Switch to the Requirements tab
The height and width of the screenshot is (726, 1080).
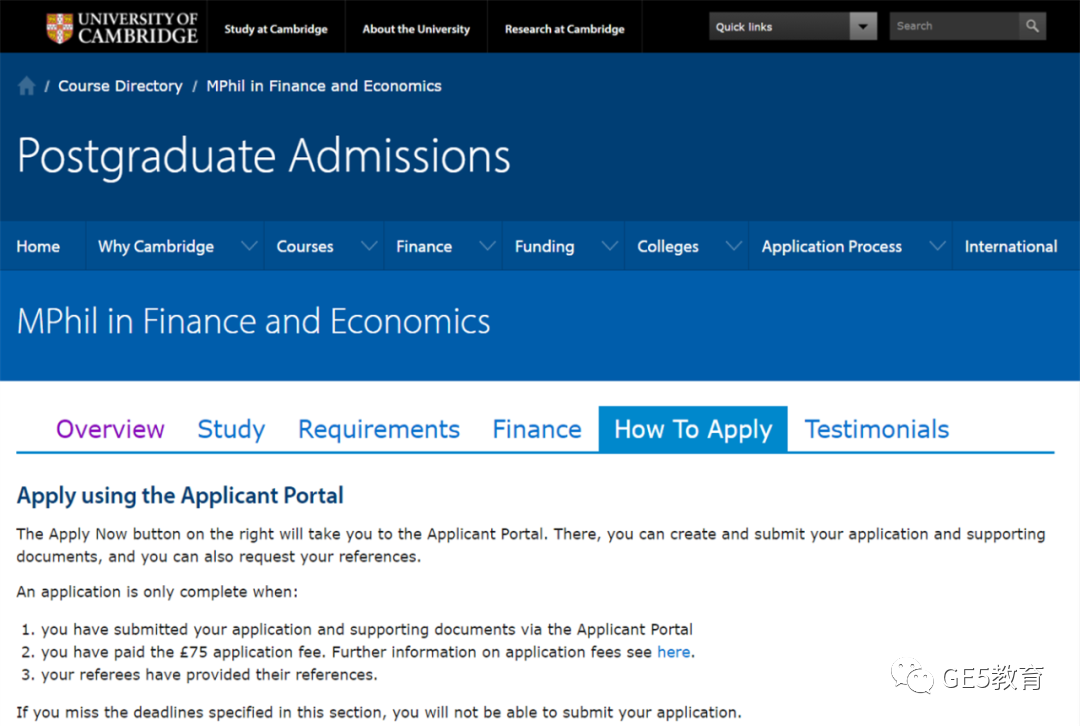(379, 429)
